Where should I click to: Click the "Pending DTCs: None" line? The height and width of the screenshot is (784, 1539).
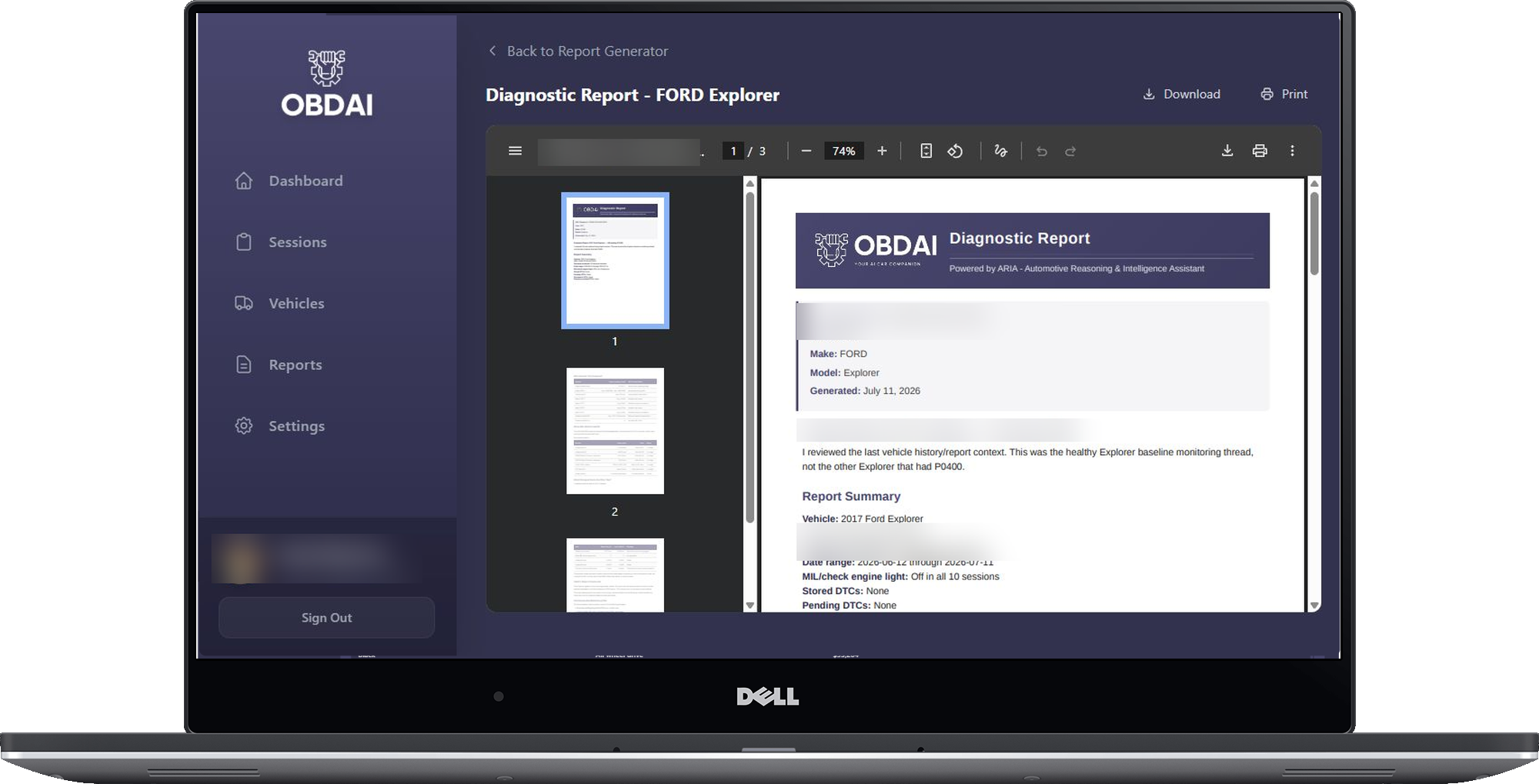click(x=849, y=606)
